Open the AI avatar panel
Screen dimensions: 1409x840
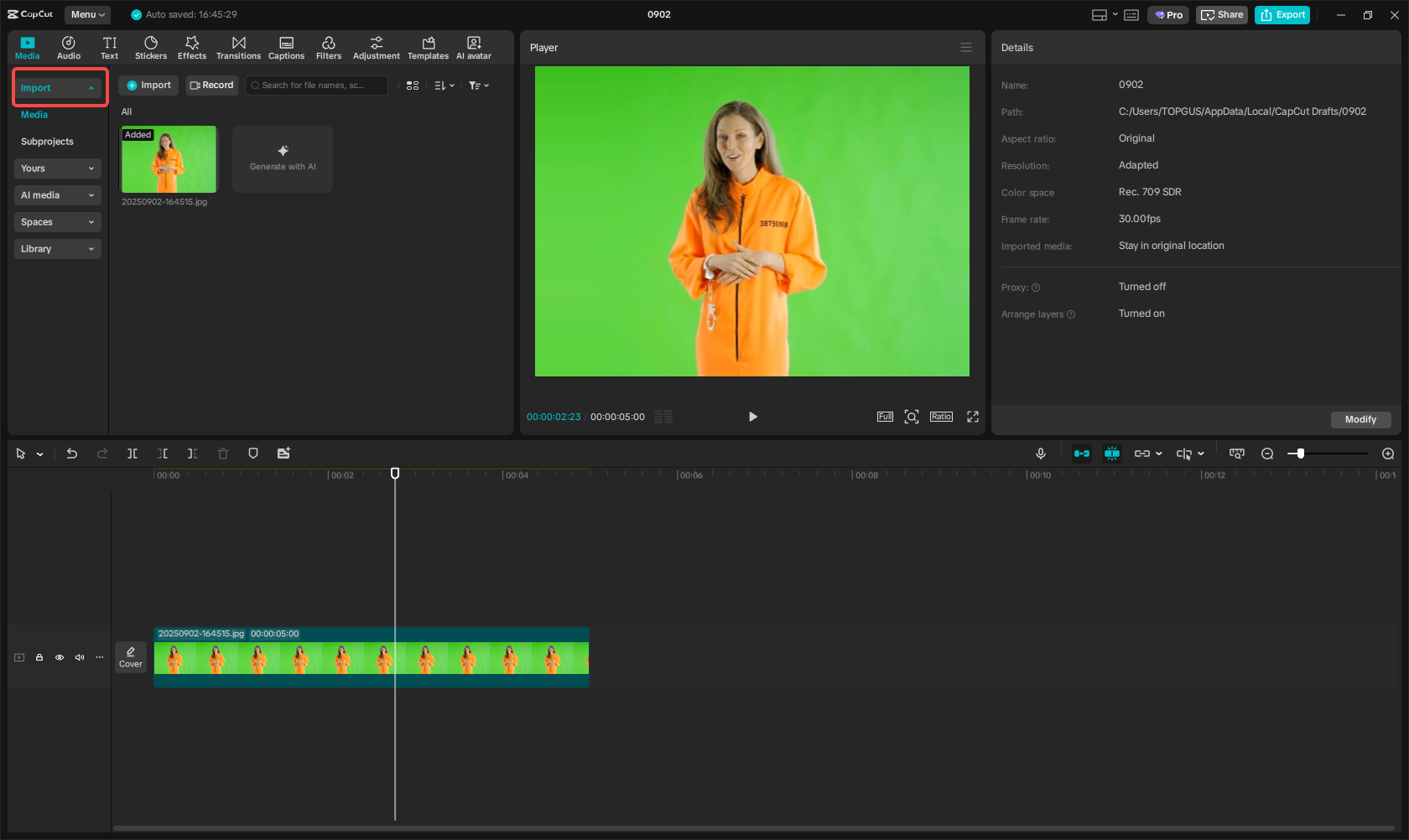(473, 47)
